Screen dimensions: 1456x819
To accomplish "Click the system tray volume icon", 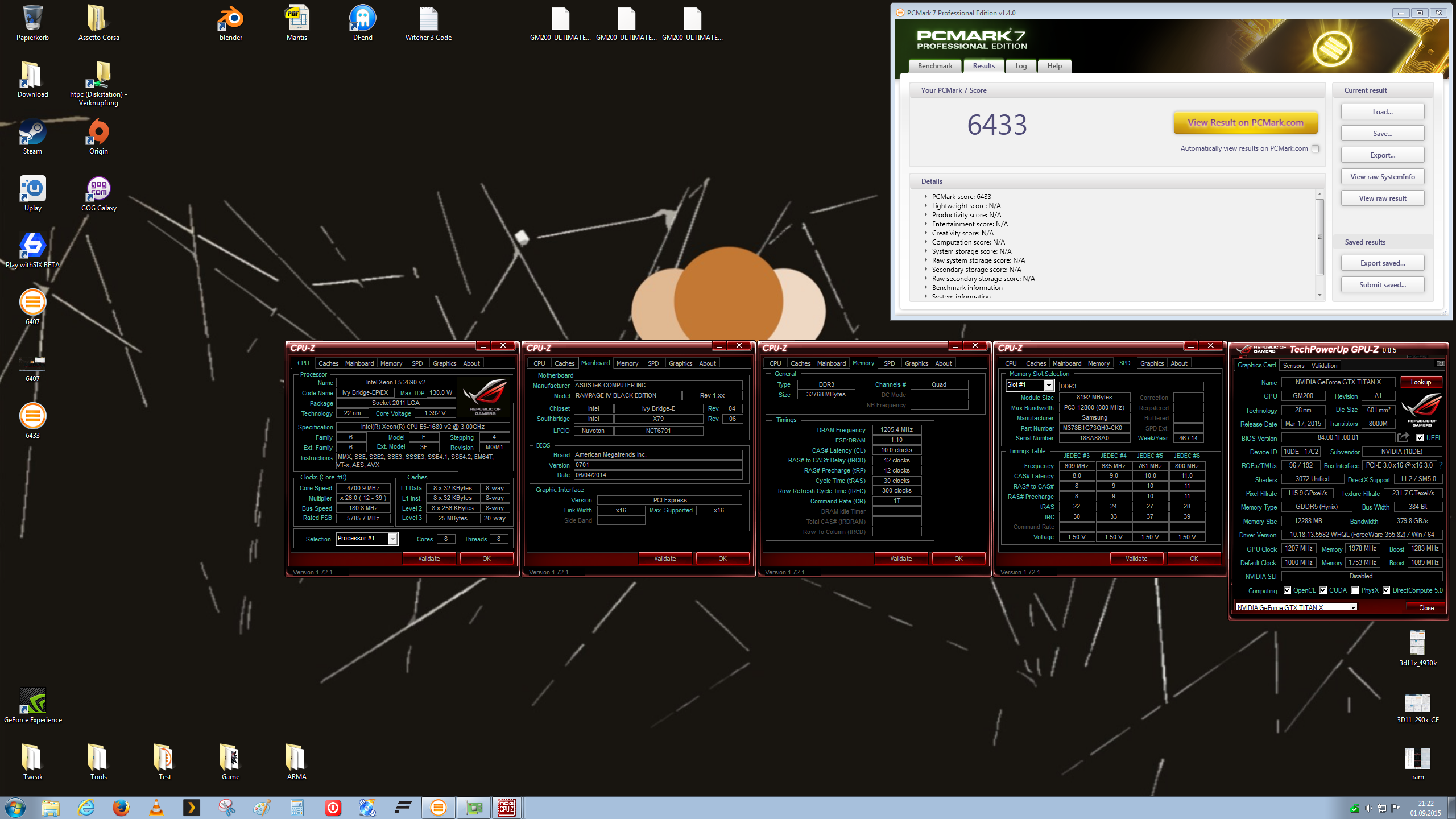I will [x=1368, y=808].
